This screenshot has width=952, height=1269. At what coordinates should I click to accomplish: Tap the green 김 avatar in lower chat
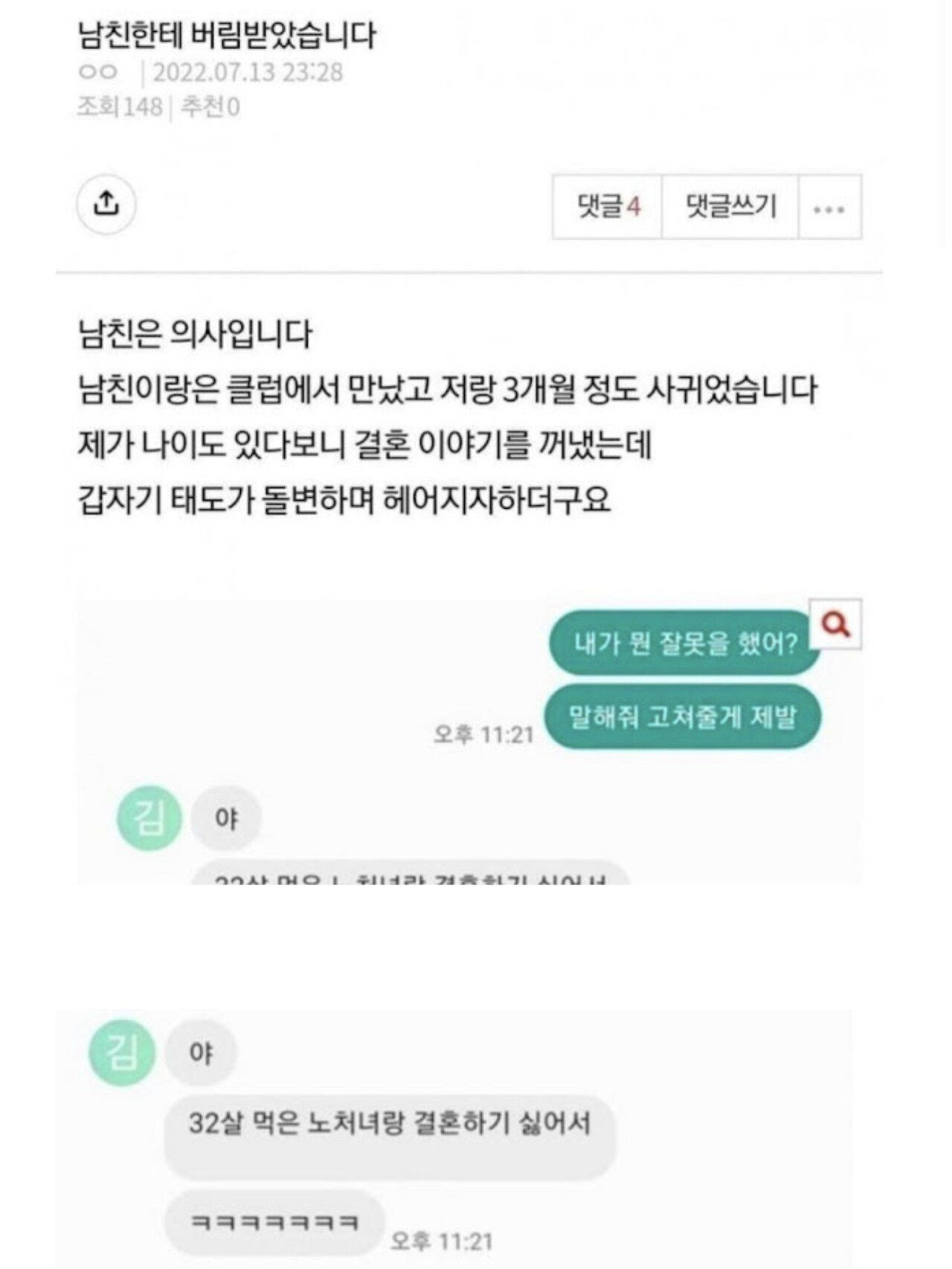tap(123, 1052)
